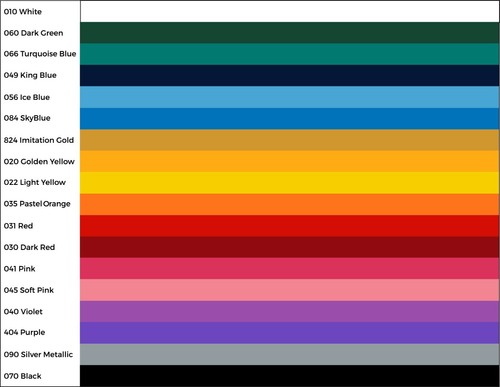The width and height of the screenshot is (500, 387).
Task: Click the 022 Light Yellow color bar
Action: pos(289,183)
